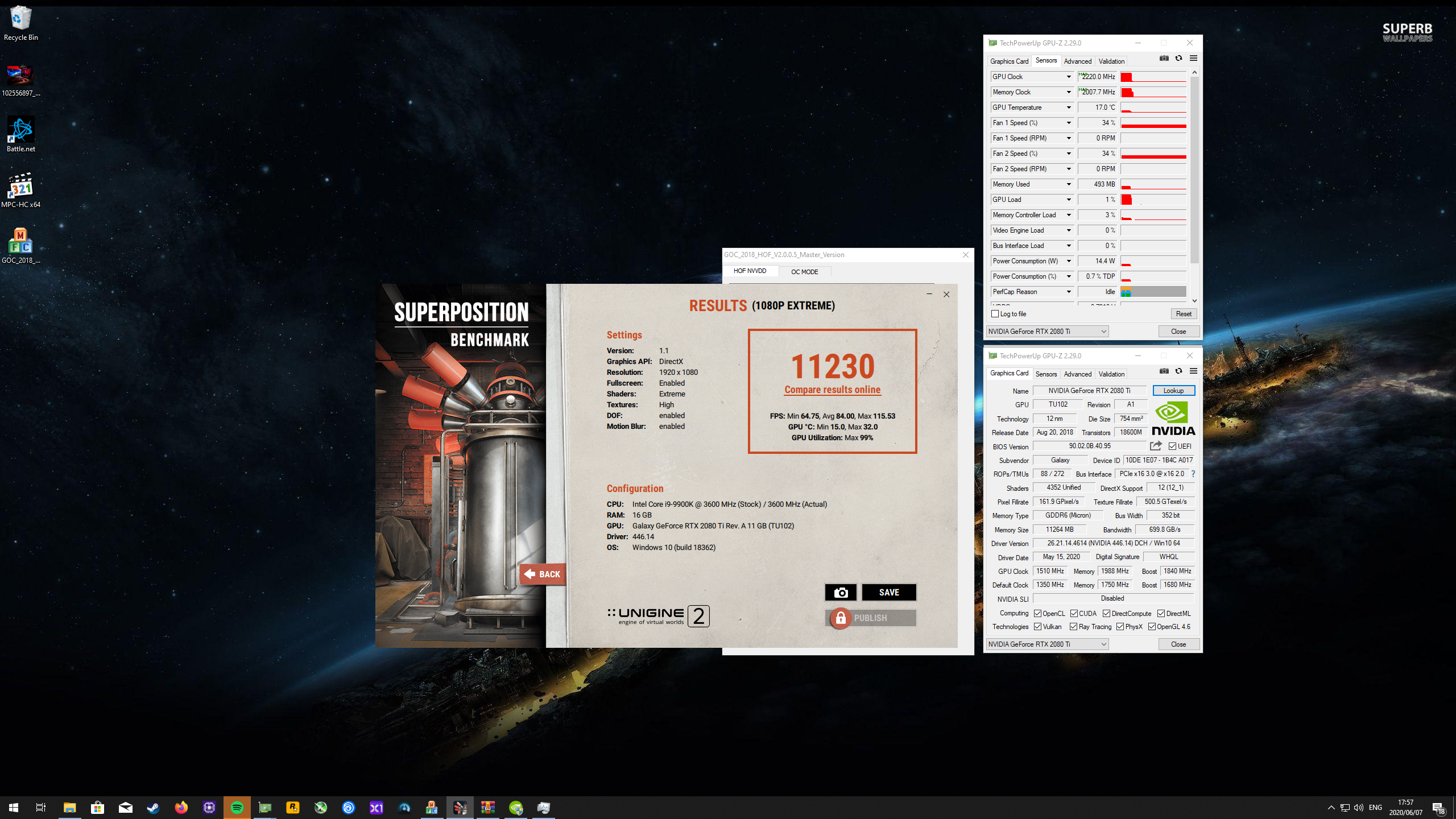Toggle the Ray Tracing checkbox

point(1074,627)
